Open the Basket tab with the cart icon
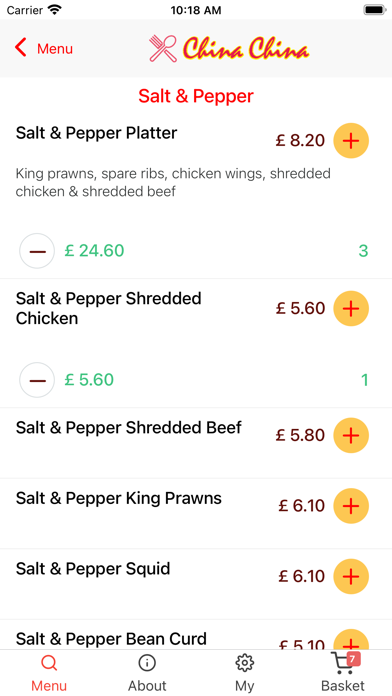Image resolution: width=392 pixels, height=696 pixels. [x=343, y=672]
